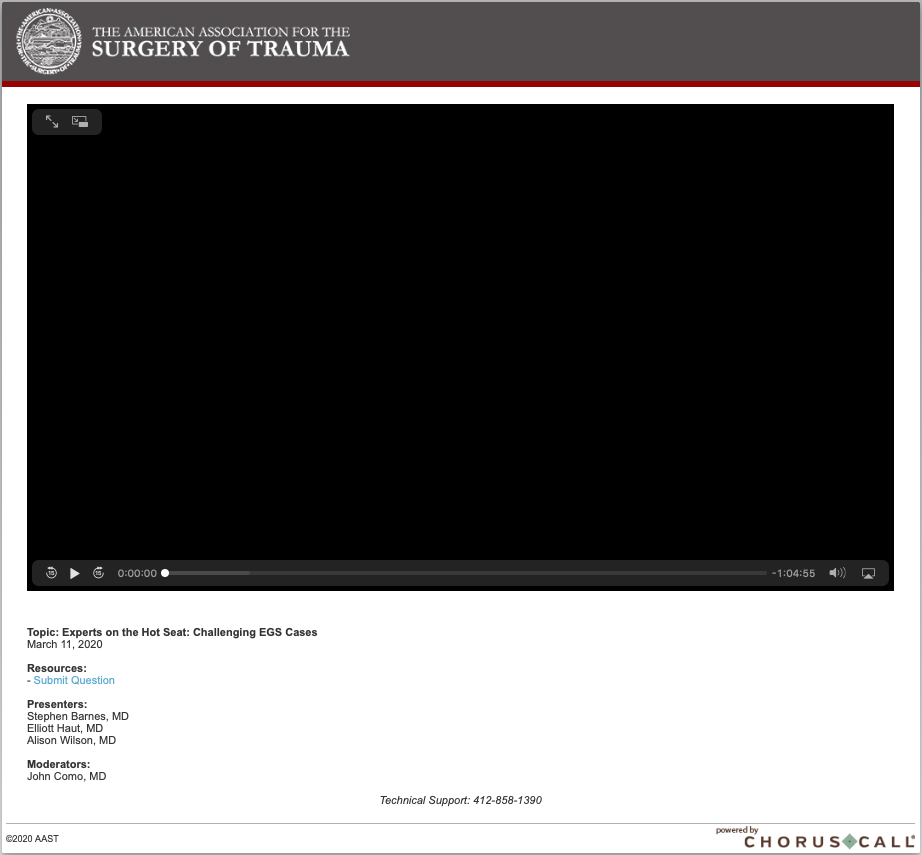This screenshot has height=855, width=922.
Task: Enable picture-in-picture mode
Action: pos(80,122)
